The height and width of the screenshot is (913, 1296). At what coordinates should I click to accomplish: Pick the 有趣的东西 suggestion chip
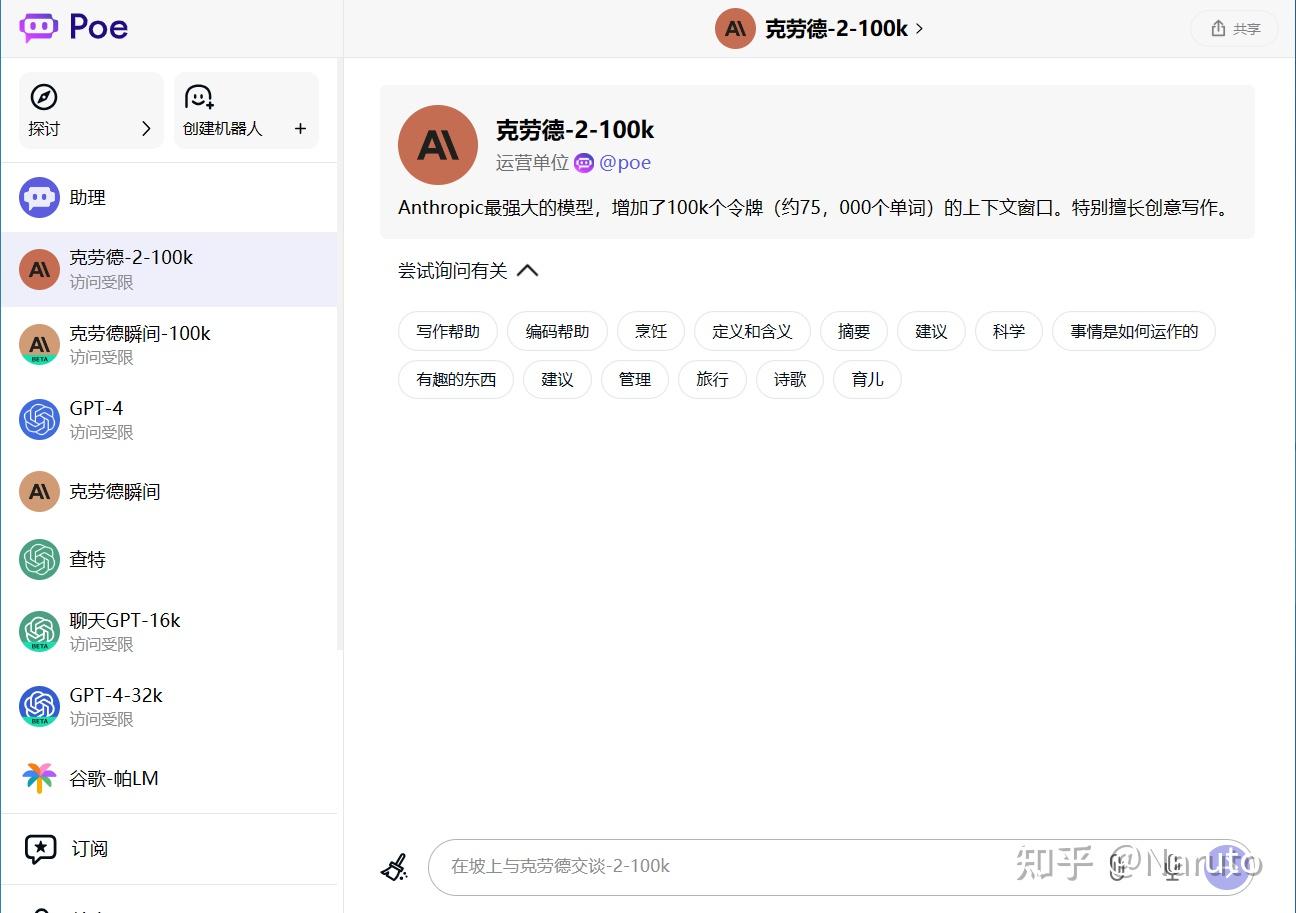pyautogui.click(x=456, y=379)
